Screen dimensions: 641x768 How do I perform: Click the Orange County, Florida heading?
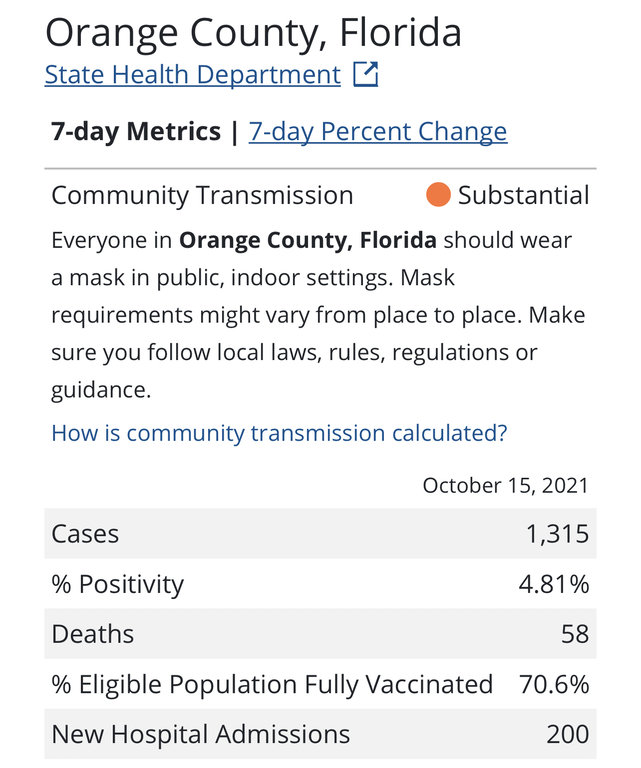pos(254,33)
